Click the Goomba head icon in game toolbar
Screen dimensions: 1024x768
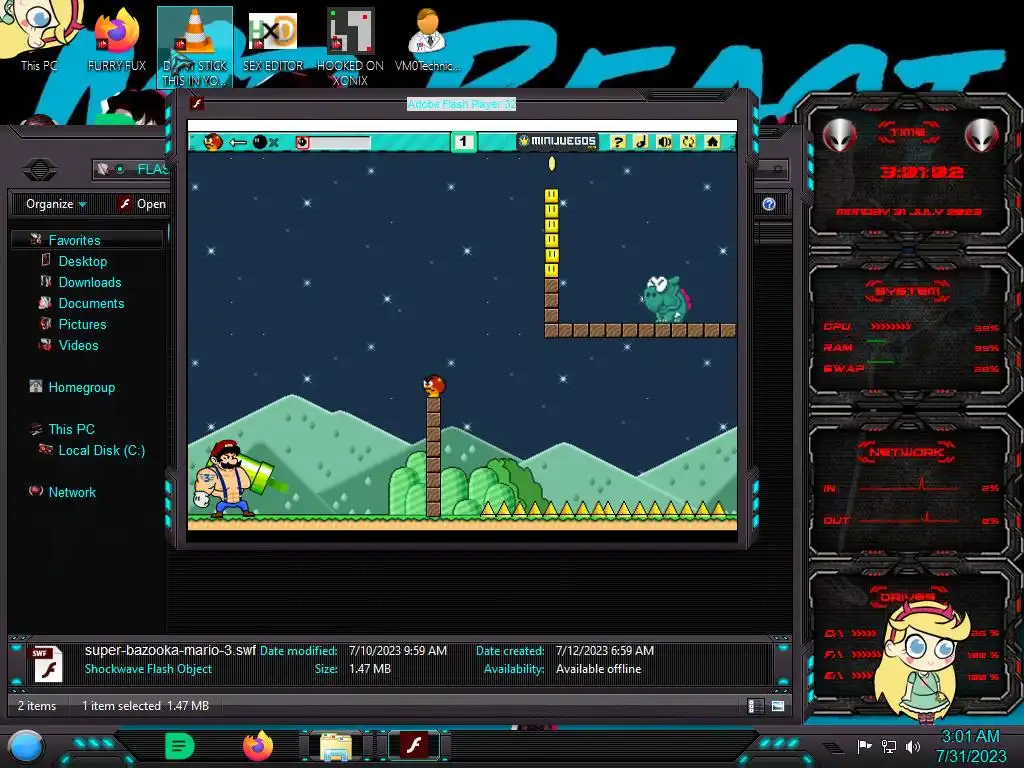(x=213, y=142)
